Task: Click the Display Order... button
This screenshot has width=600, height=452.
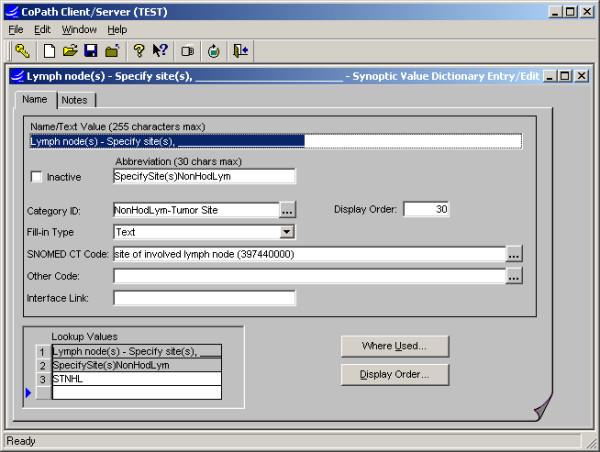Action: point(395,375)
